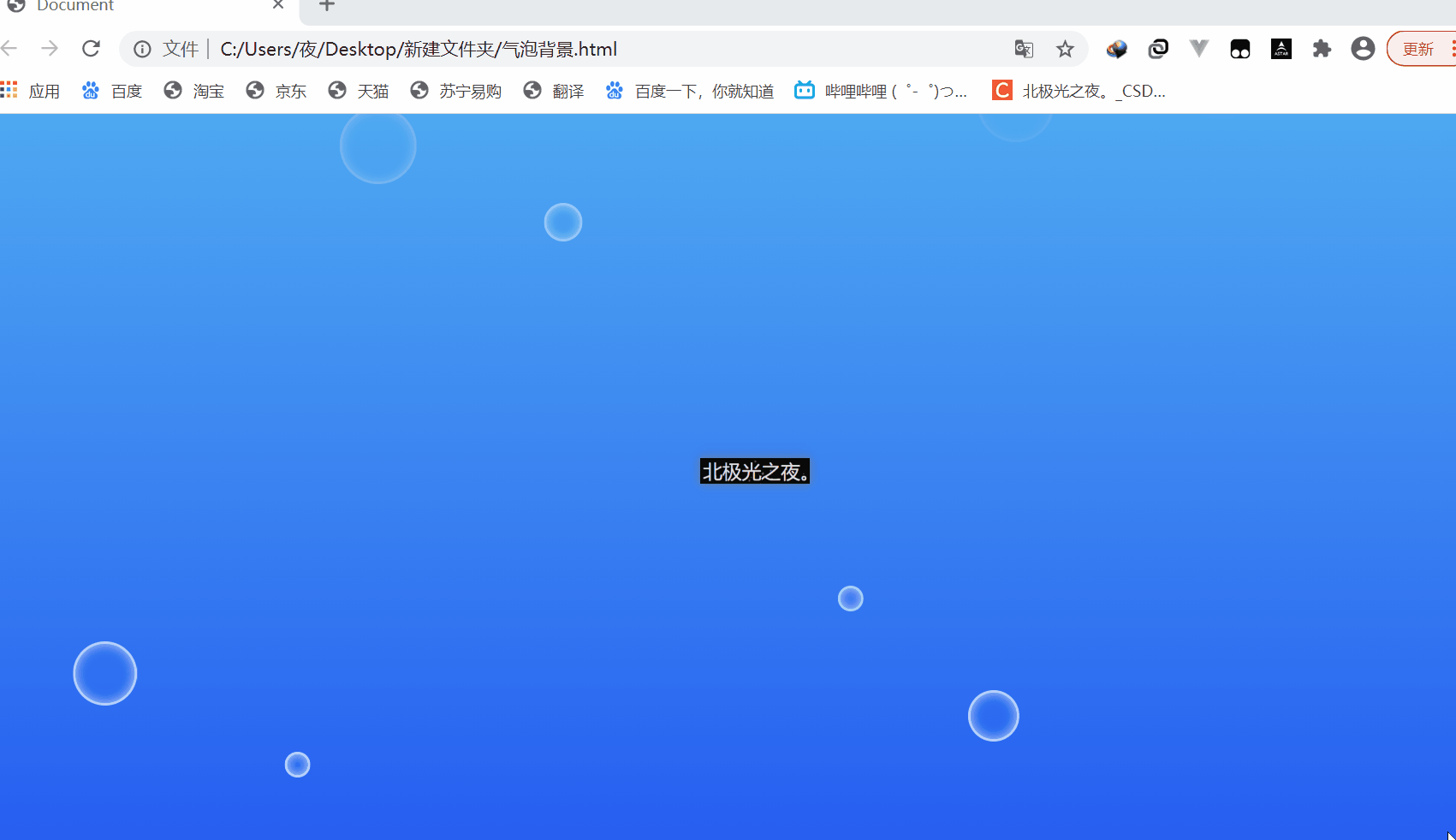Click the file info icon in address bar
The height and width of the screenshot is (840, 1456).
pyautogui.click(x=142, y=50)
